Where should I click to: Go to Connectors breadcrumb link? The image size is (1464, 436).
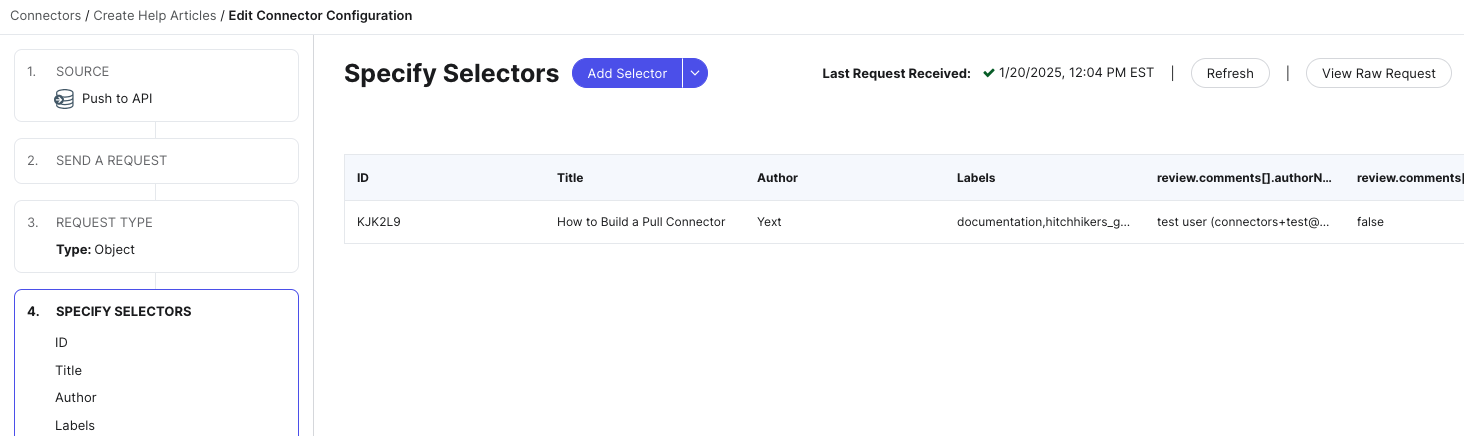click(46, 16)
